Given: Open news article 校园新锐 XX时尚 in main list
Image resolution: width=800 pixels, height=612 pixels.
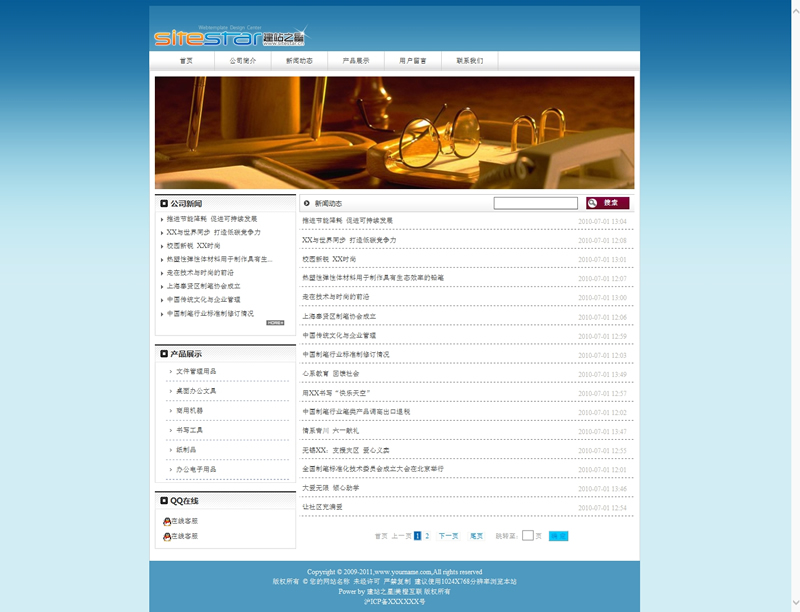Looking at the screenshot, I should 329,259.
